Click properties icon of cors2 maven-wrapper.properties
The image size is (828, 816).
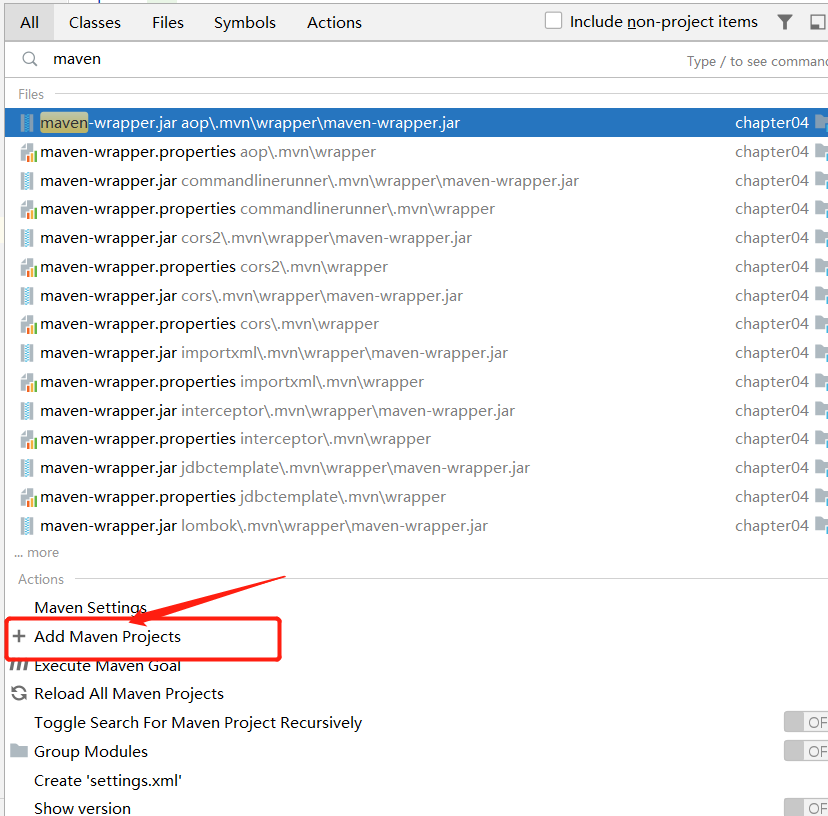click(28, 268)
